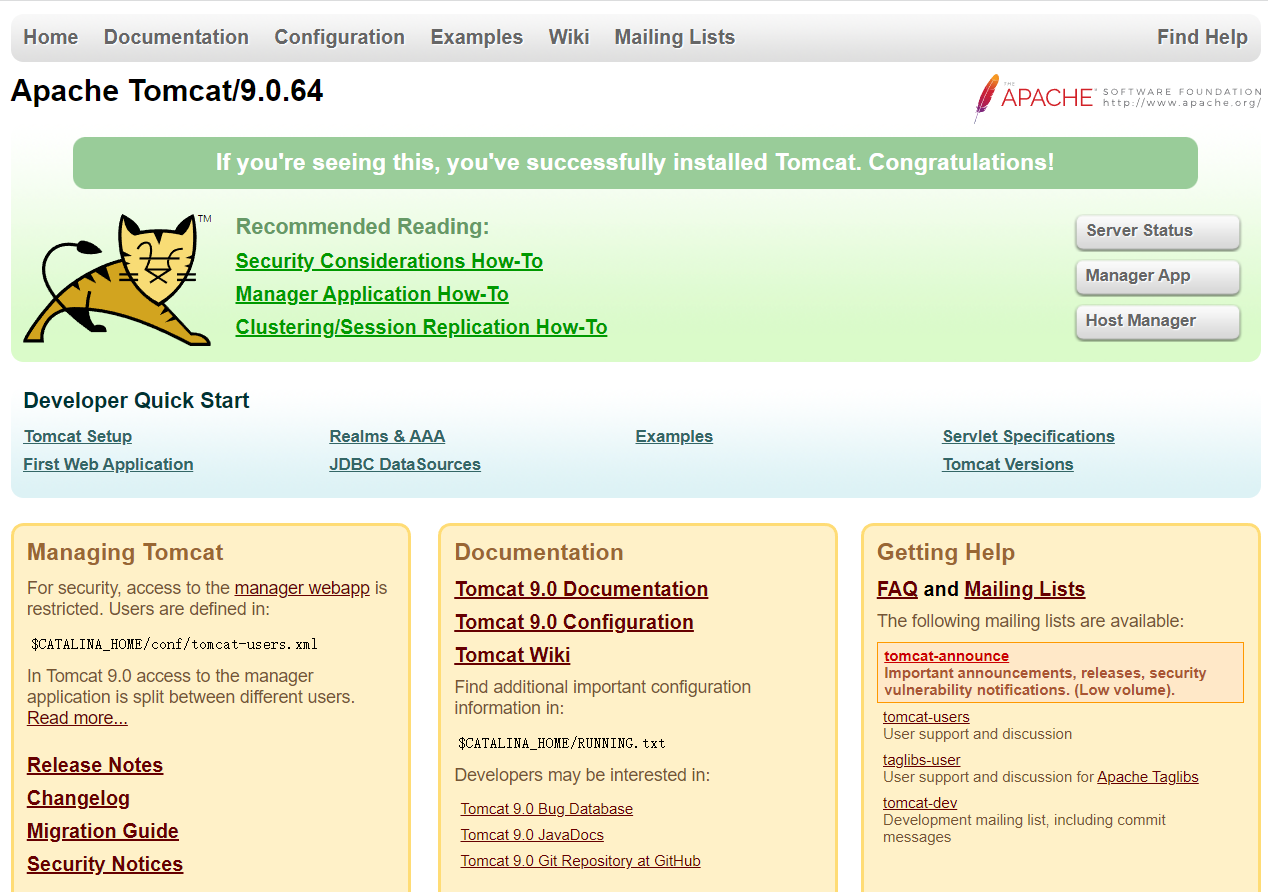The height and width of the screenshot is (892, 1268).
Task: Launch the Manager App
Action: pos(1157,276)
